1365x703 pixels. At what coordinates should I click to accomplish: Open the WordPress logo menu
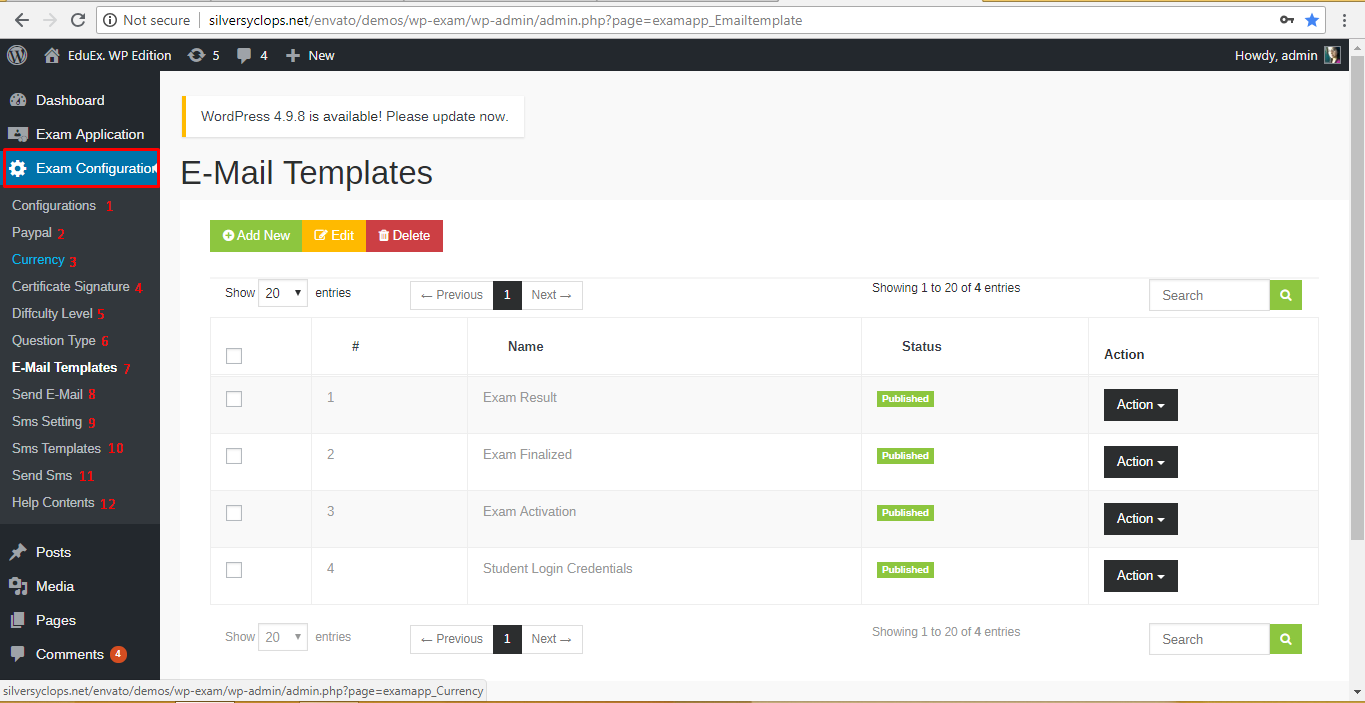17,55
